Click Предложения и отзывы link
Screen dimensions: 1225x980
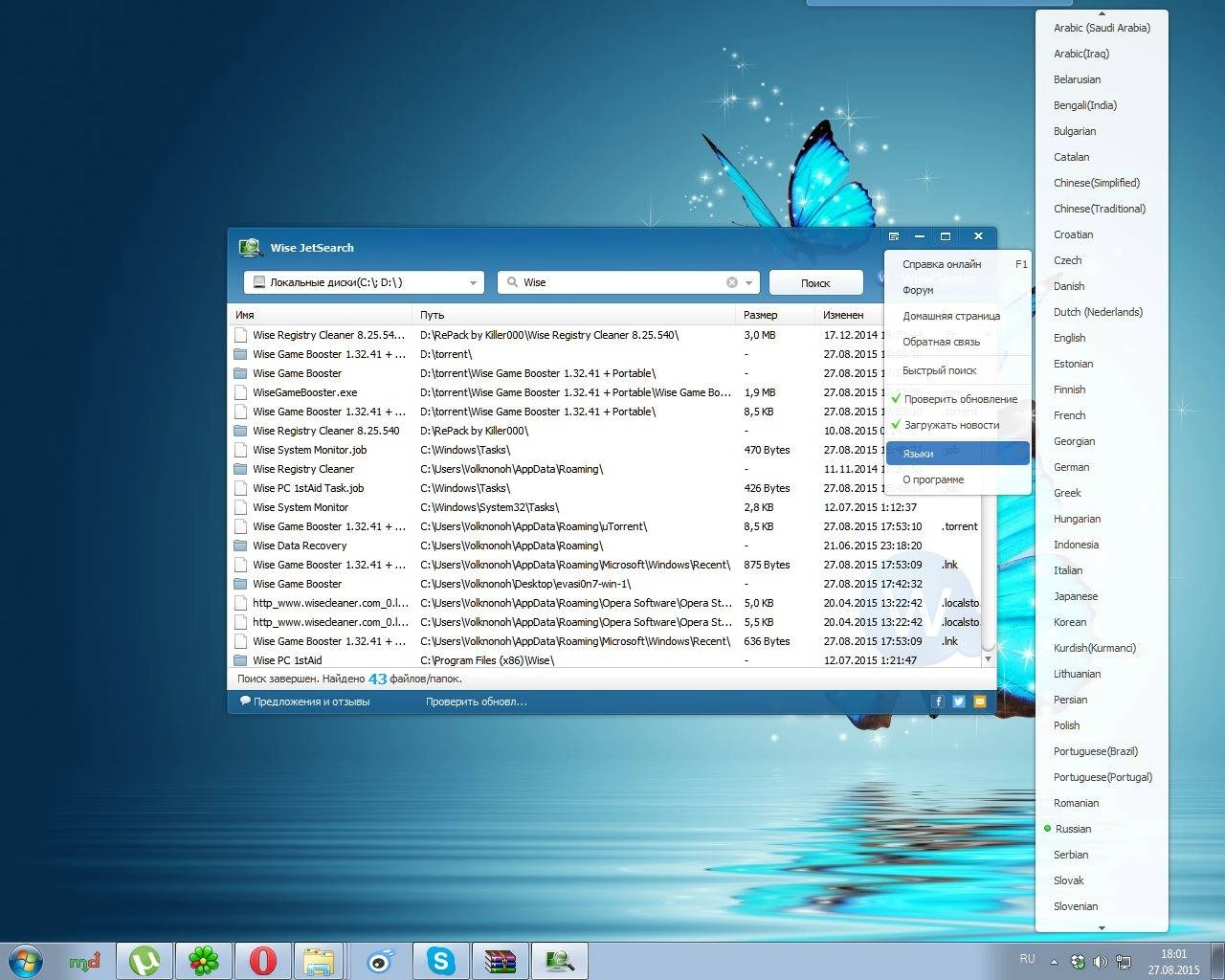click(311, 702)
